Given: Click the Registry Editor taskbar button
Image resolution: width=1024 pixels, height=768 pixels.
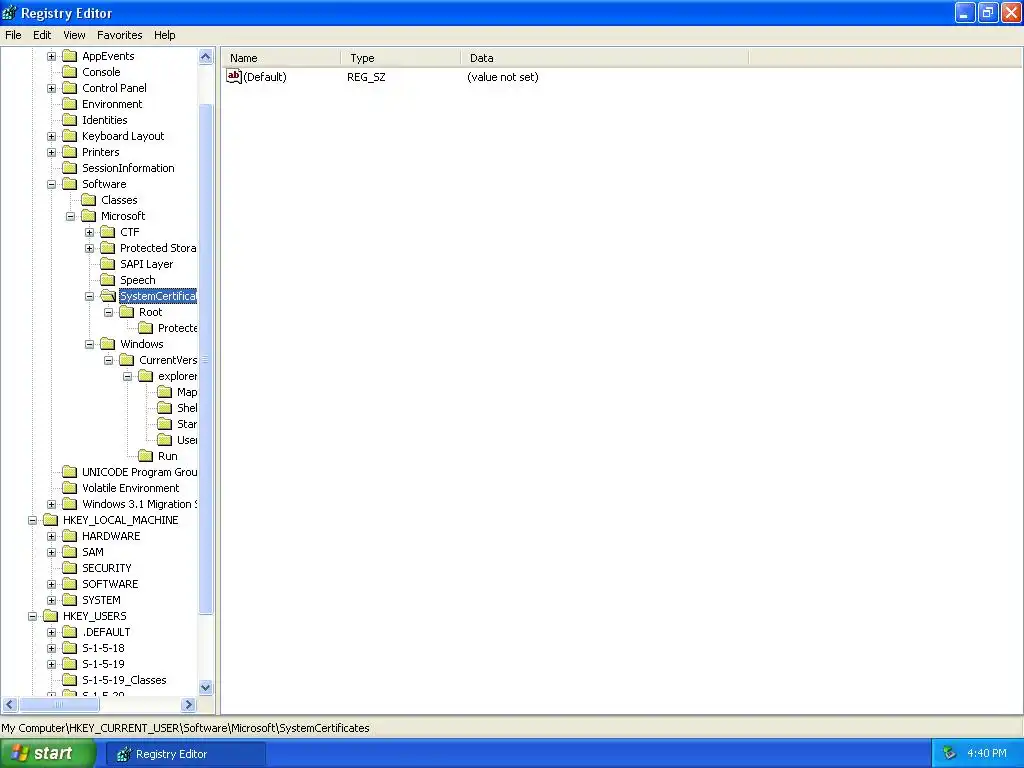Looking at the screenshot, I should pos(186,754).
